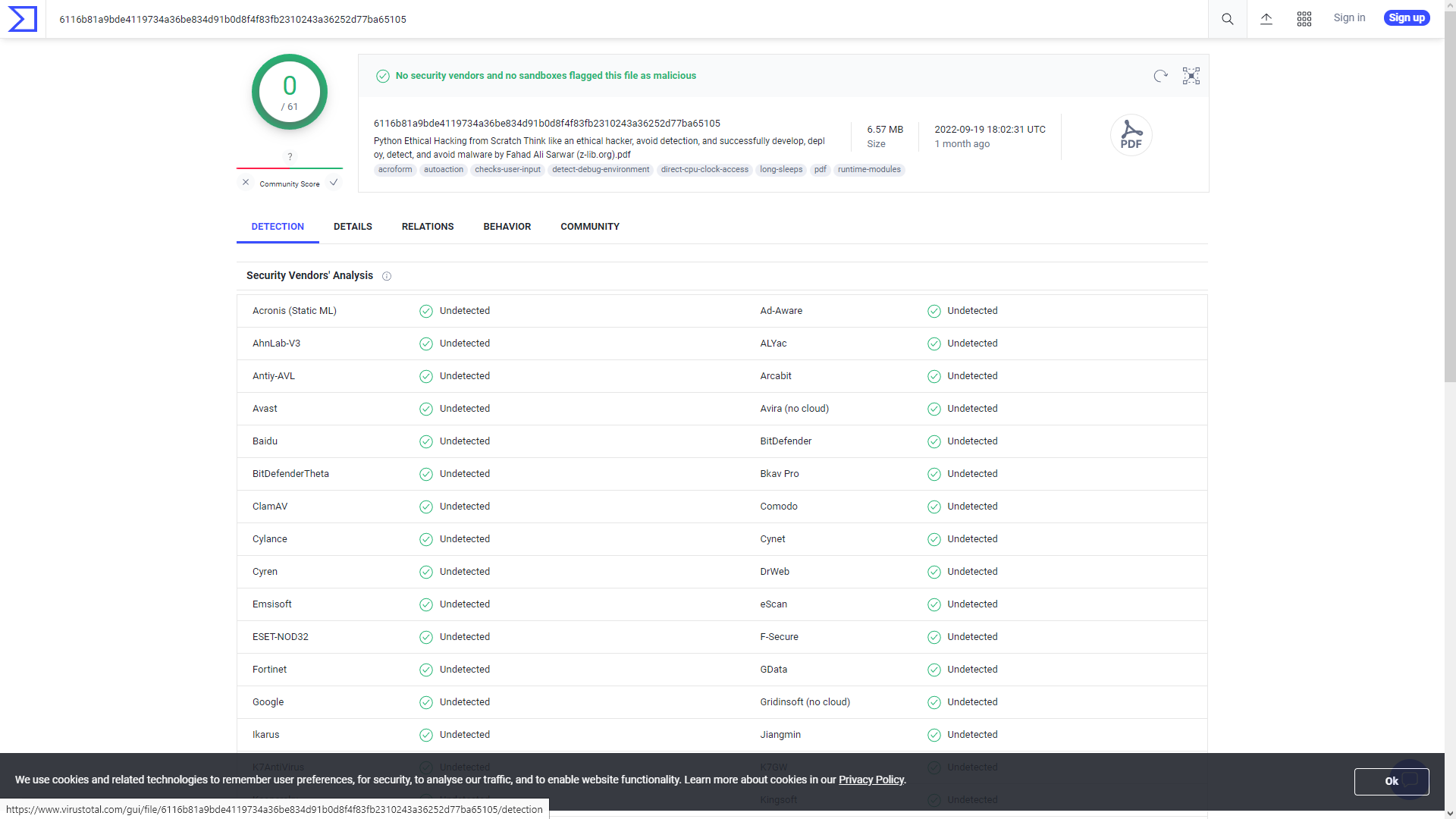Open the Privacy Policy link
The width and height of the screenshot is (1456, 819).
click(x=871, y=780)
